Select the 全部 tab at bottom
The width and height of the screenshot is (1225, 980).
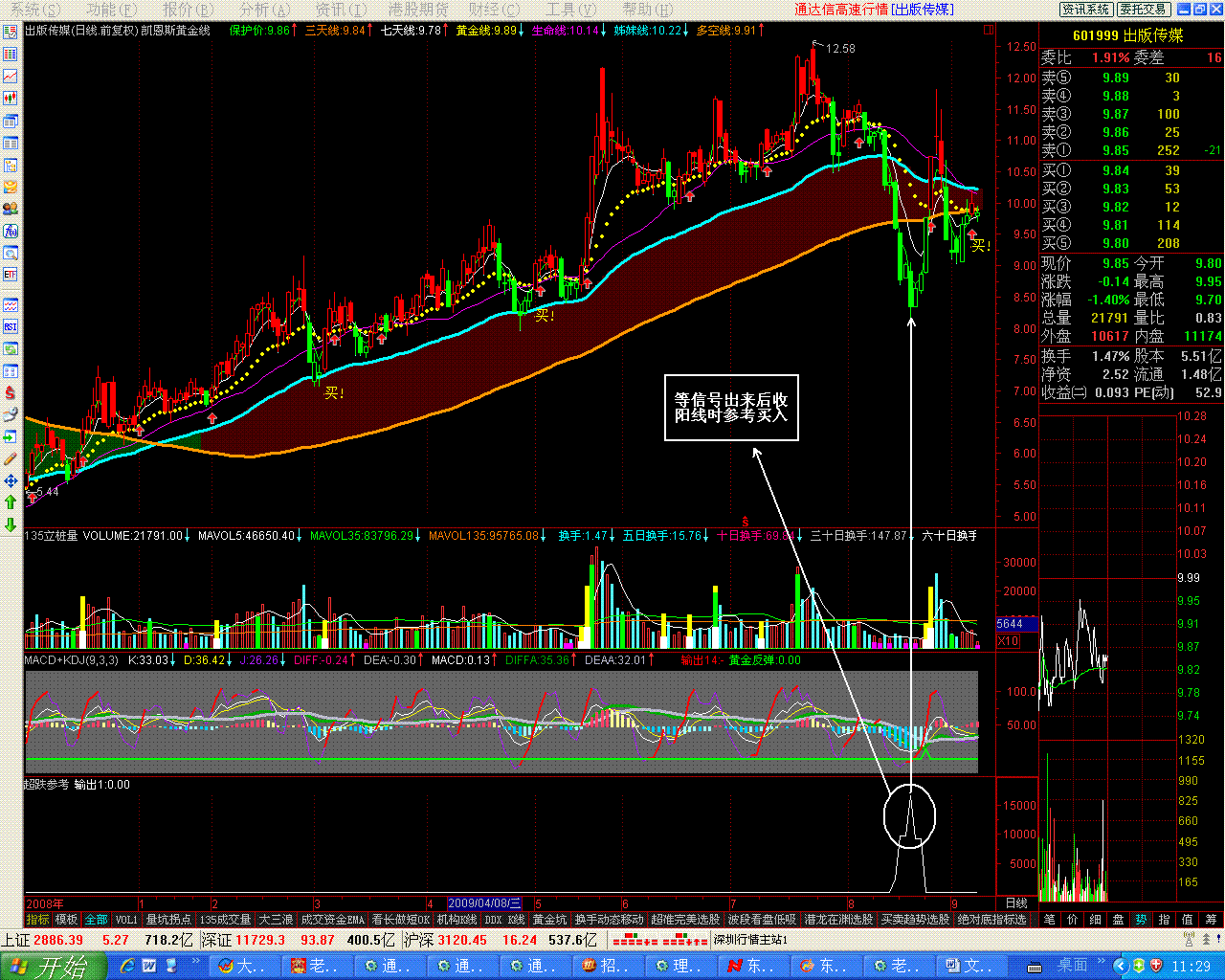(97, 920)
